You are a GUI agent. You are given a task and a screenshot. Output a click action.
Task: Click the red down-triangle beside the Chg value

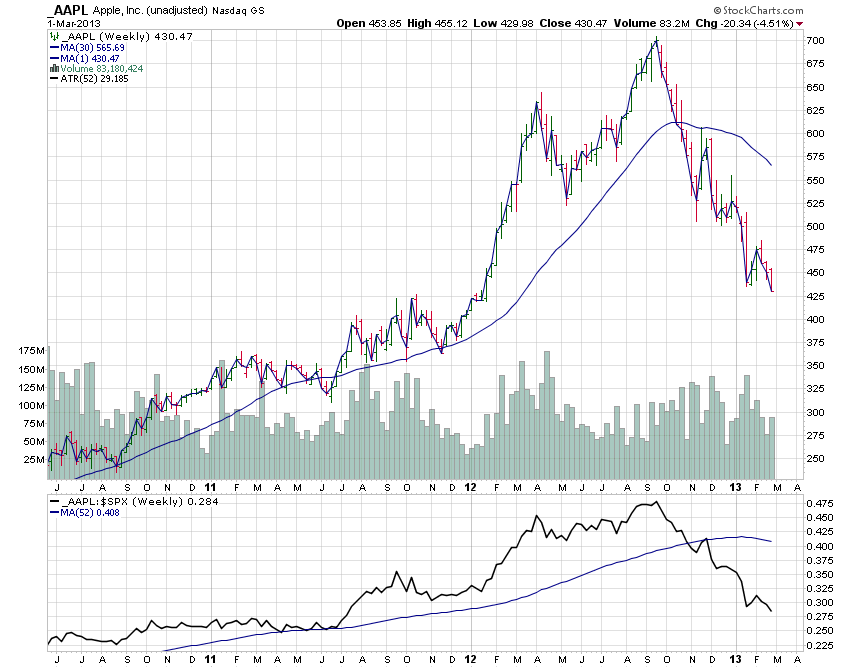coord(800,24)
